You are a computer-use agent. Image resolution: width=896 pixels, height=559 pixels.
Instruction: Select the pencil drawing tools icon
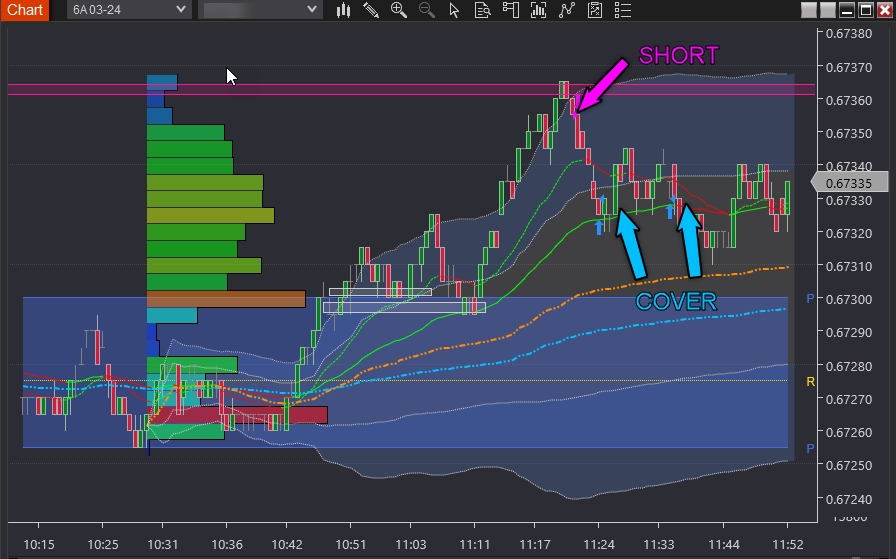tap(371, 10)
